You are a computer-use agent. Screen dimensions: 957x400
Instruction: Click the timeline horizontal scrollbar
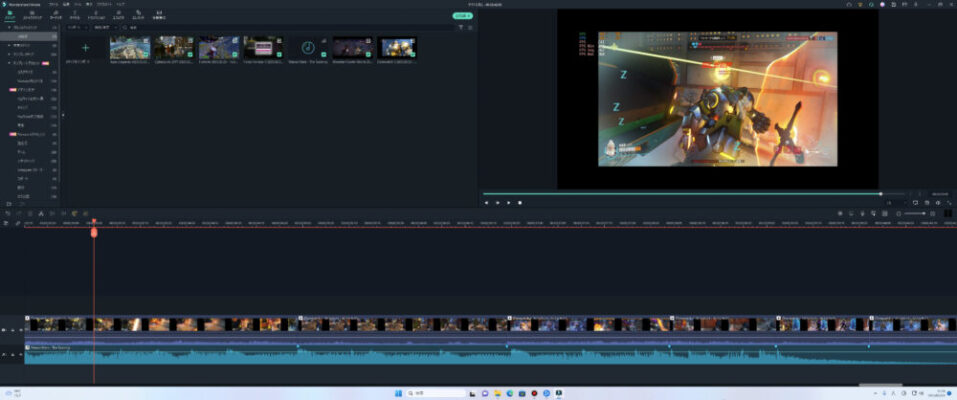point(880,385)
